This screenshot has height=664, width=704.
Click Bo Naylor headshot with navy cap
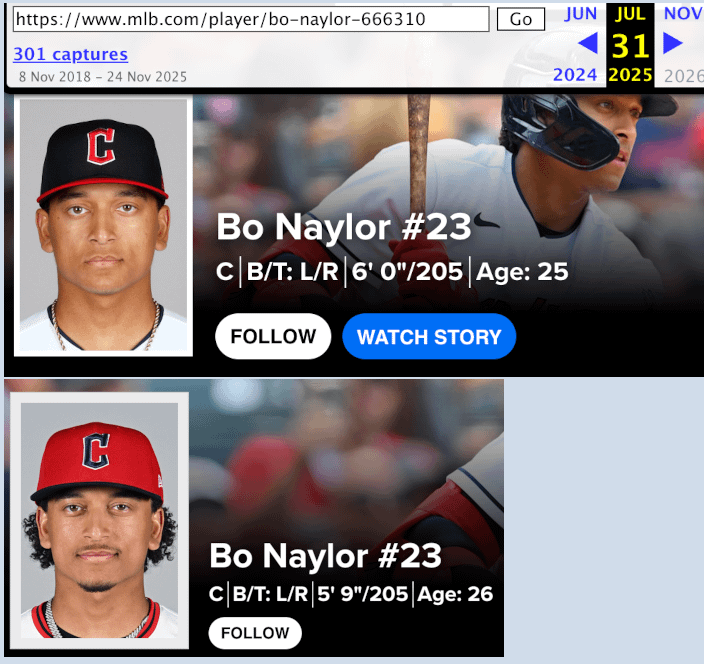tap(103, 226)
